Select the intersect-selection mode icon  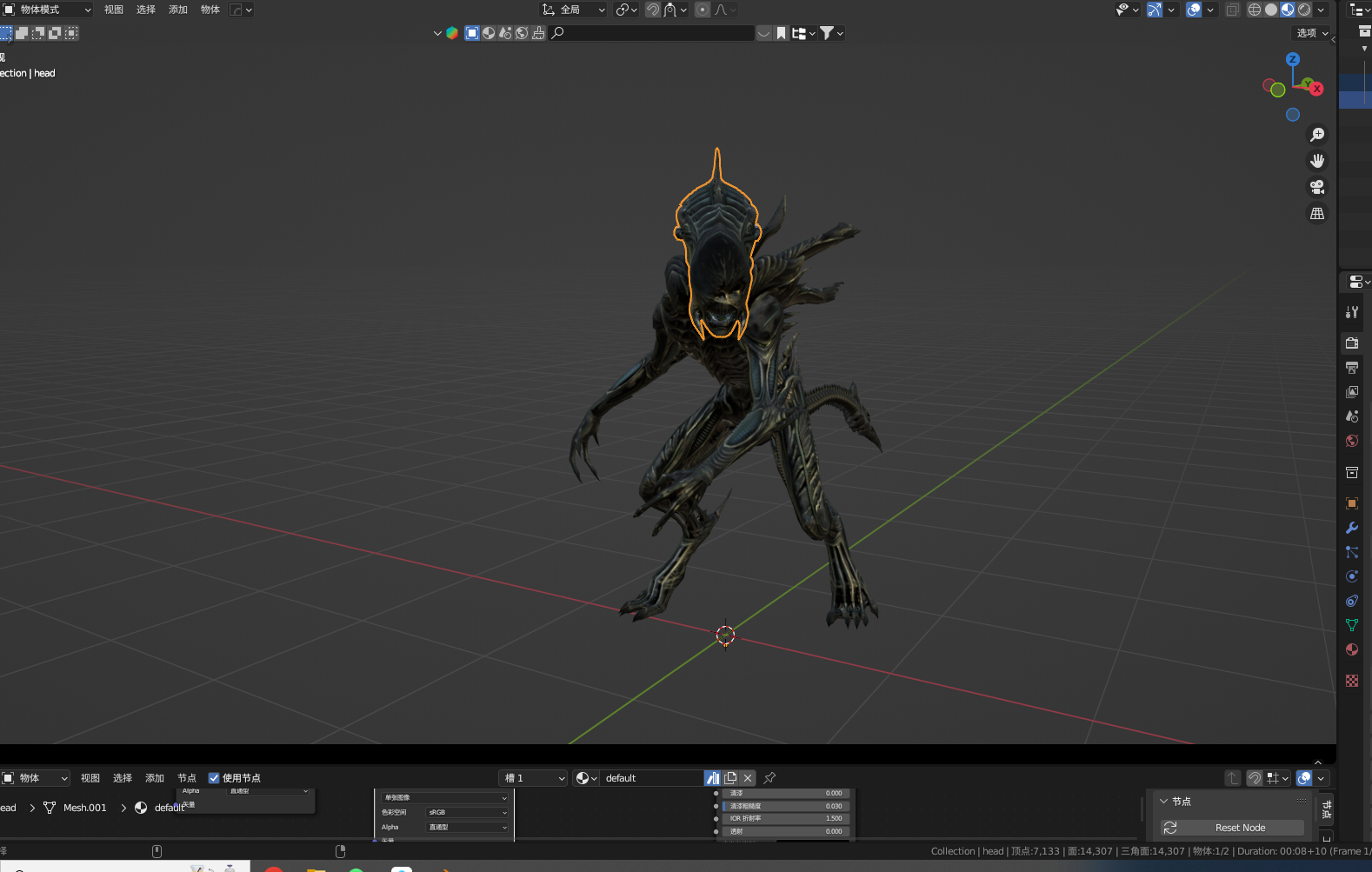71,33
